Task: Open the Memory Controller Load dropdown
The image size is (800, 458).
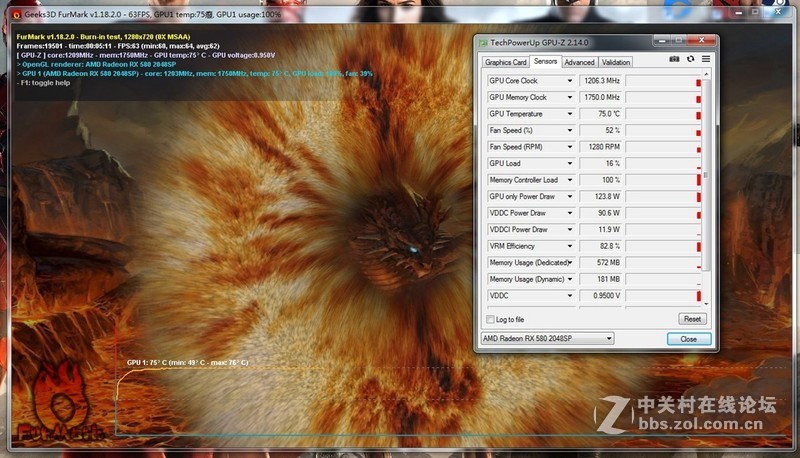Action: [570, 180]
